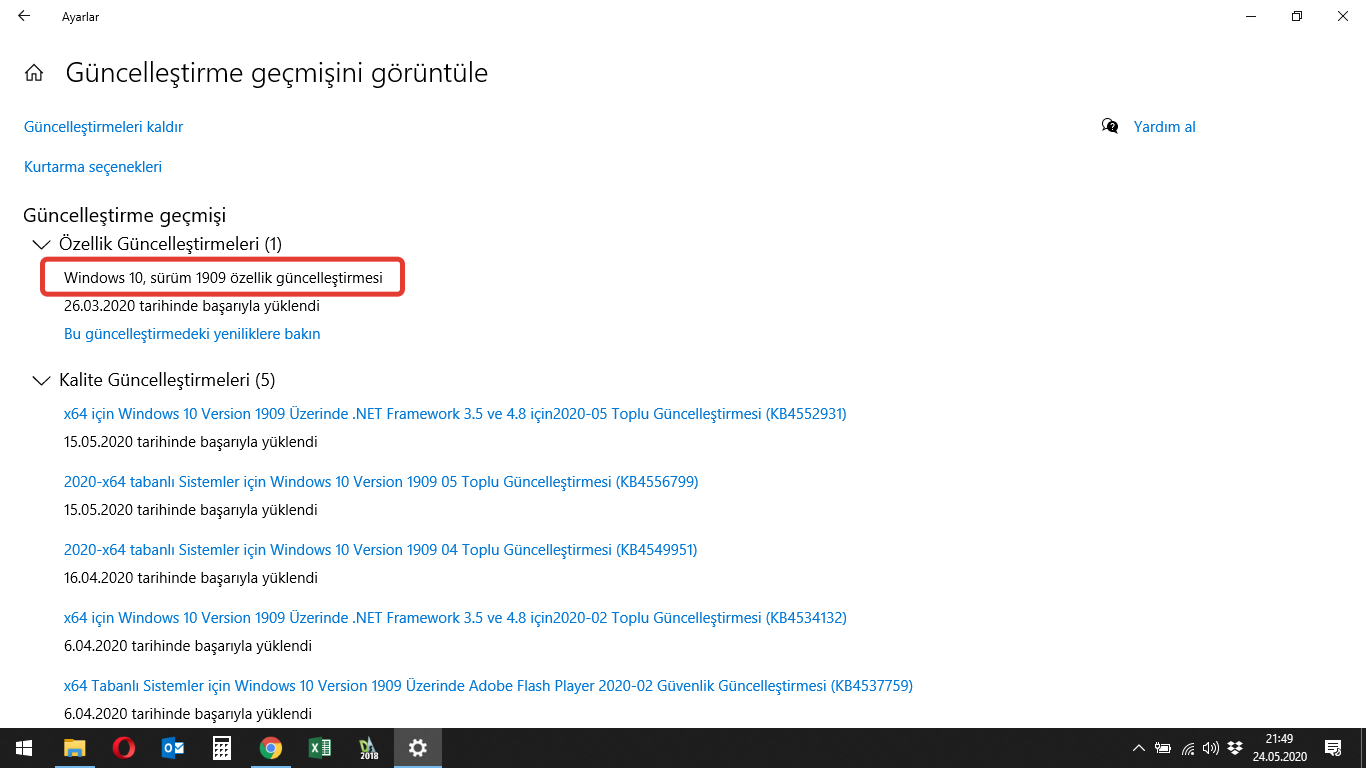Click the Yardım al link
This screenshot has width=1366, height=768.
tap(1165, 127)
